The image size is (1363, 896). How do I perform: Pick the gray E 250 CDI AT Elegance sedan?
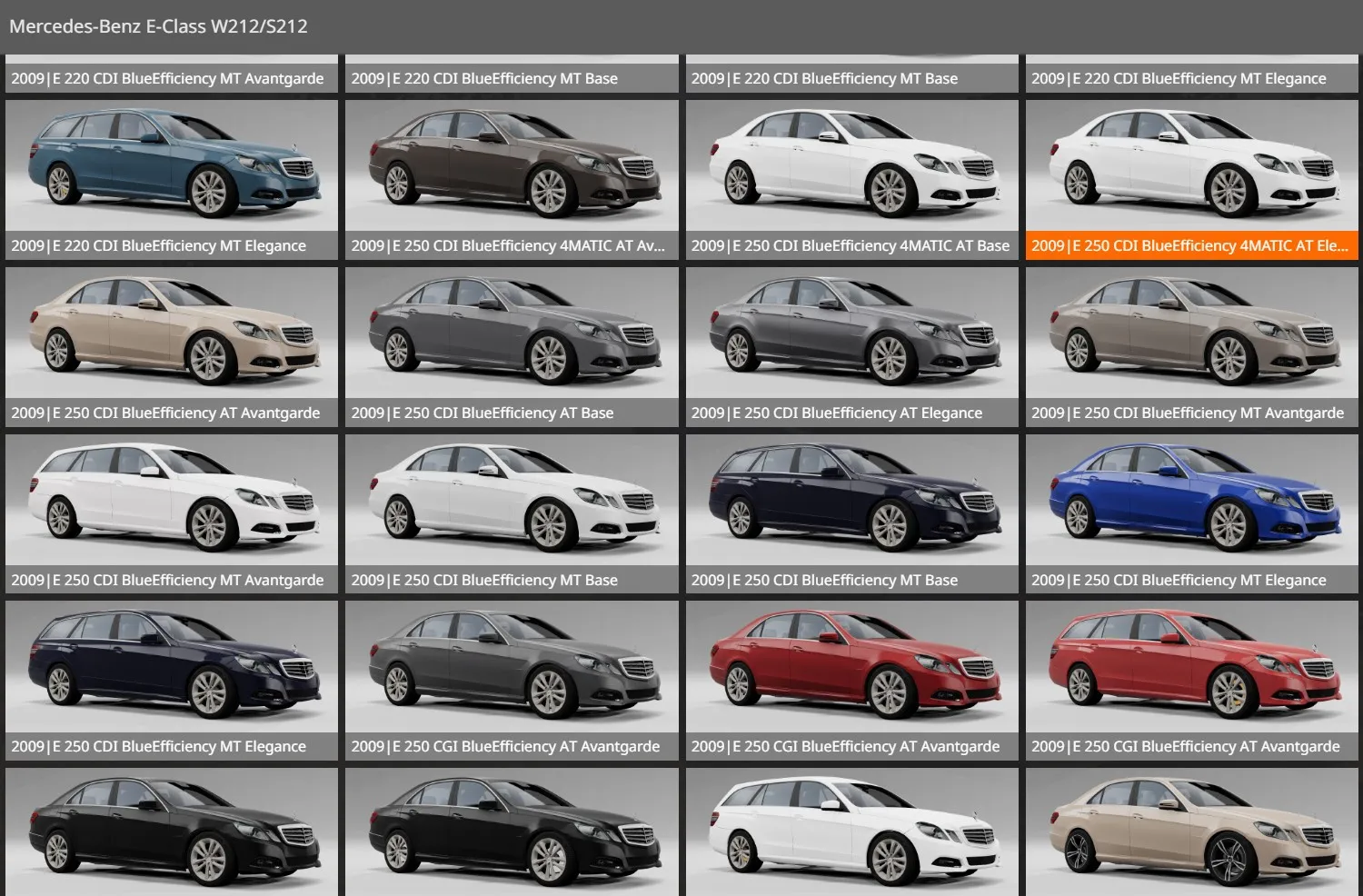point(852,333)
